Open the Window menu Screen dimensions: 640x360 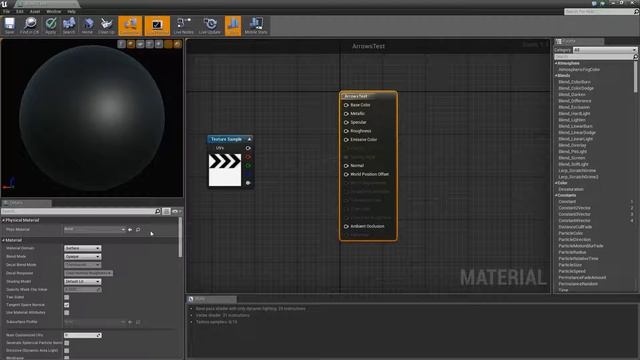point(53,12)
